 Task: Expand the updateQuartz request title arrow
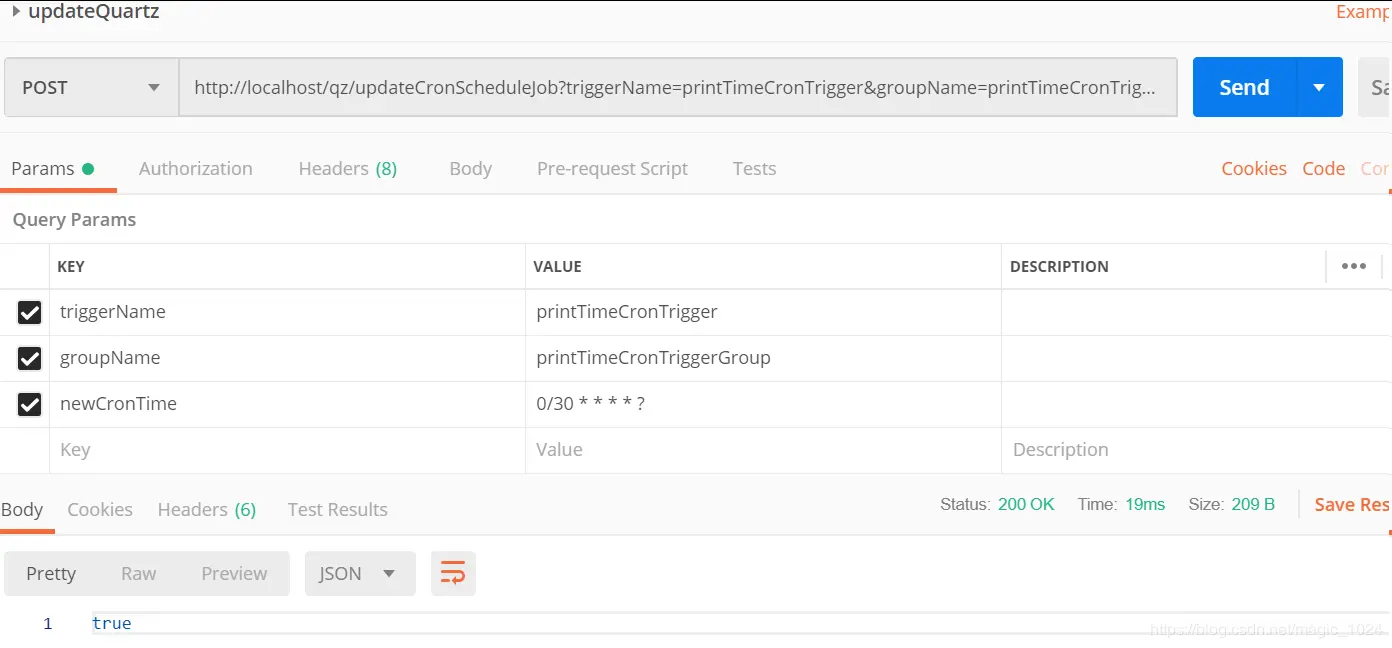click(x=16, y=12)
